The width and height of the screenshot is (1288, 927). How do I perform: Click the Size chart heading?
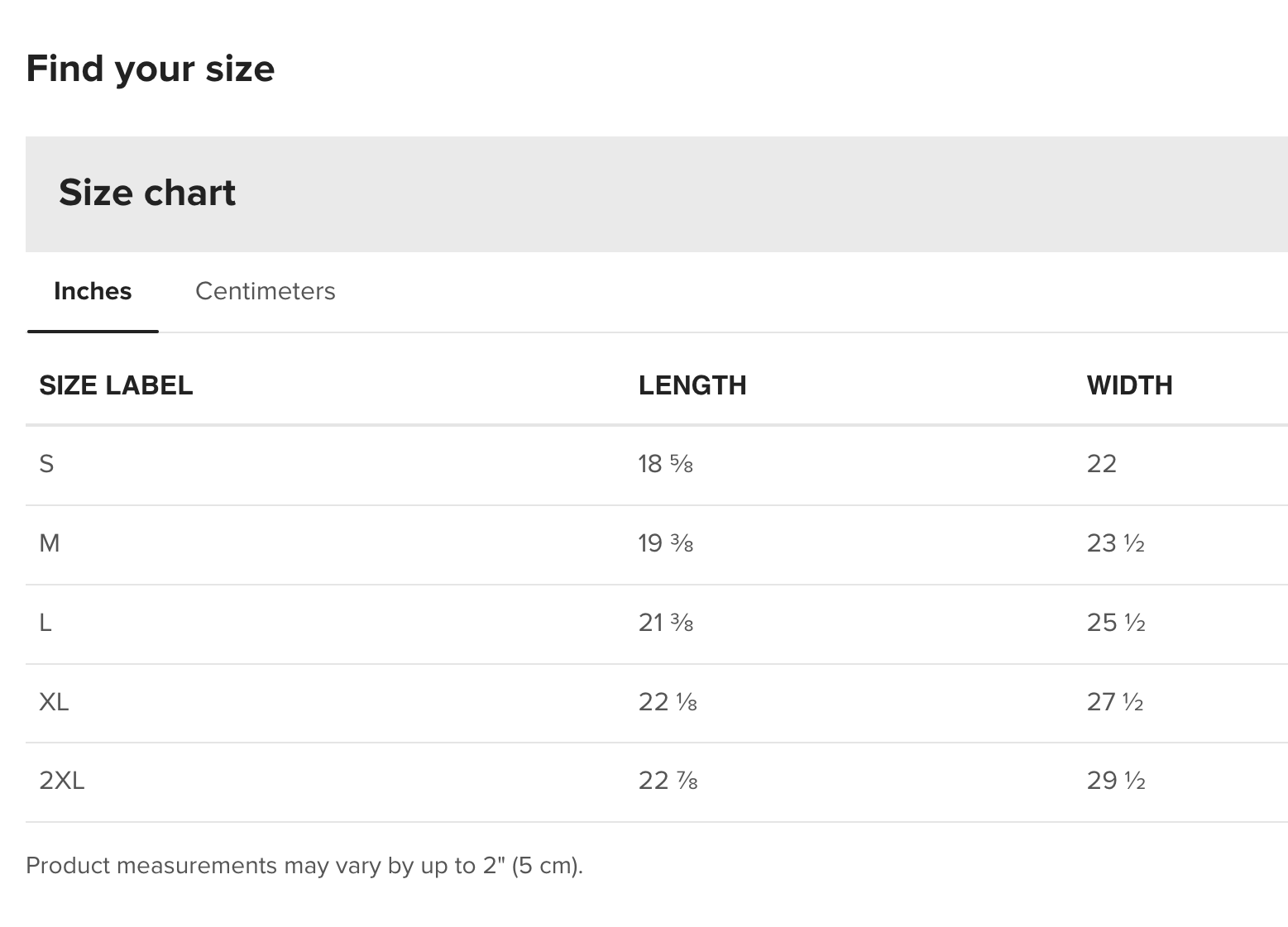click(147, 193)
